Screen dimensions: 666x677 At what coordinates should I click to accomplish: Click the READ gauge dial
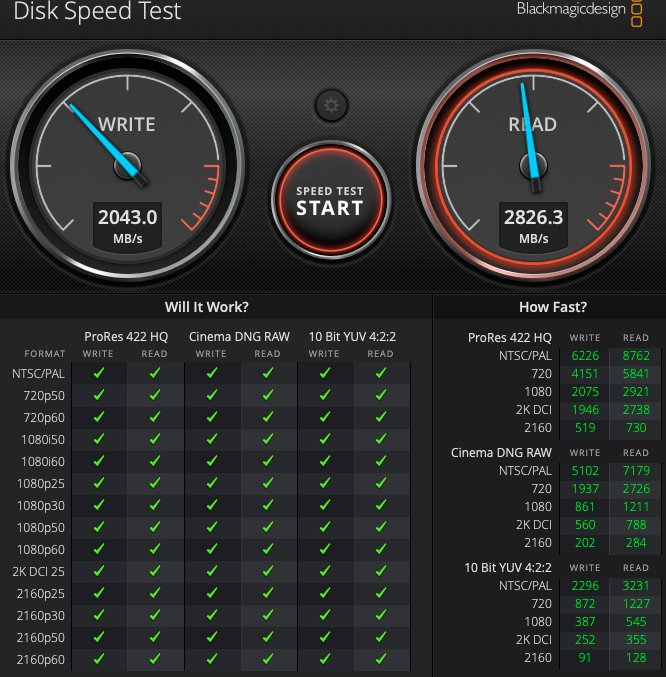point(533,165)
